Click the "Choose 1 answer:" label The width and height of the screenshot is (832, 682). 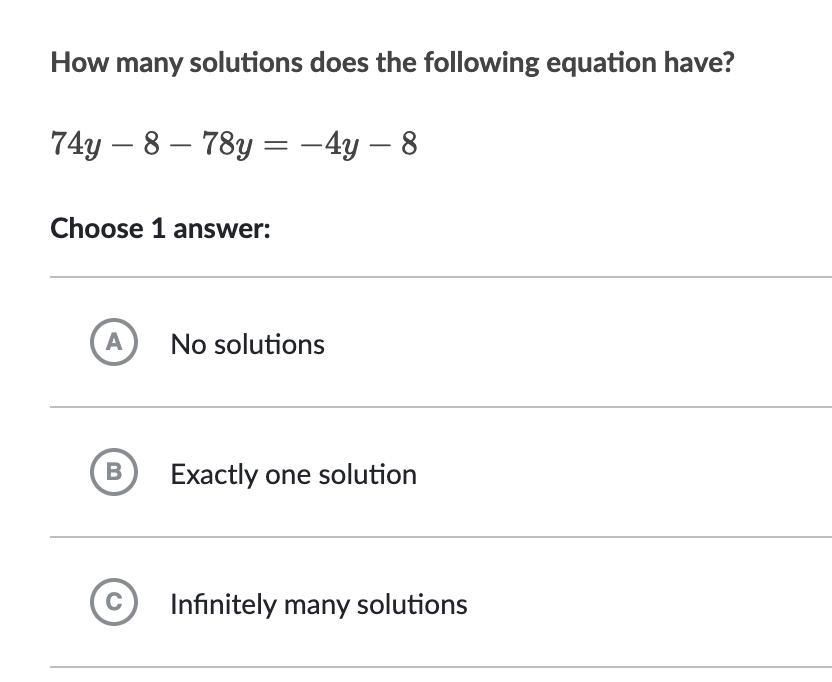[x=160, y=229]
